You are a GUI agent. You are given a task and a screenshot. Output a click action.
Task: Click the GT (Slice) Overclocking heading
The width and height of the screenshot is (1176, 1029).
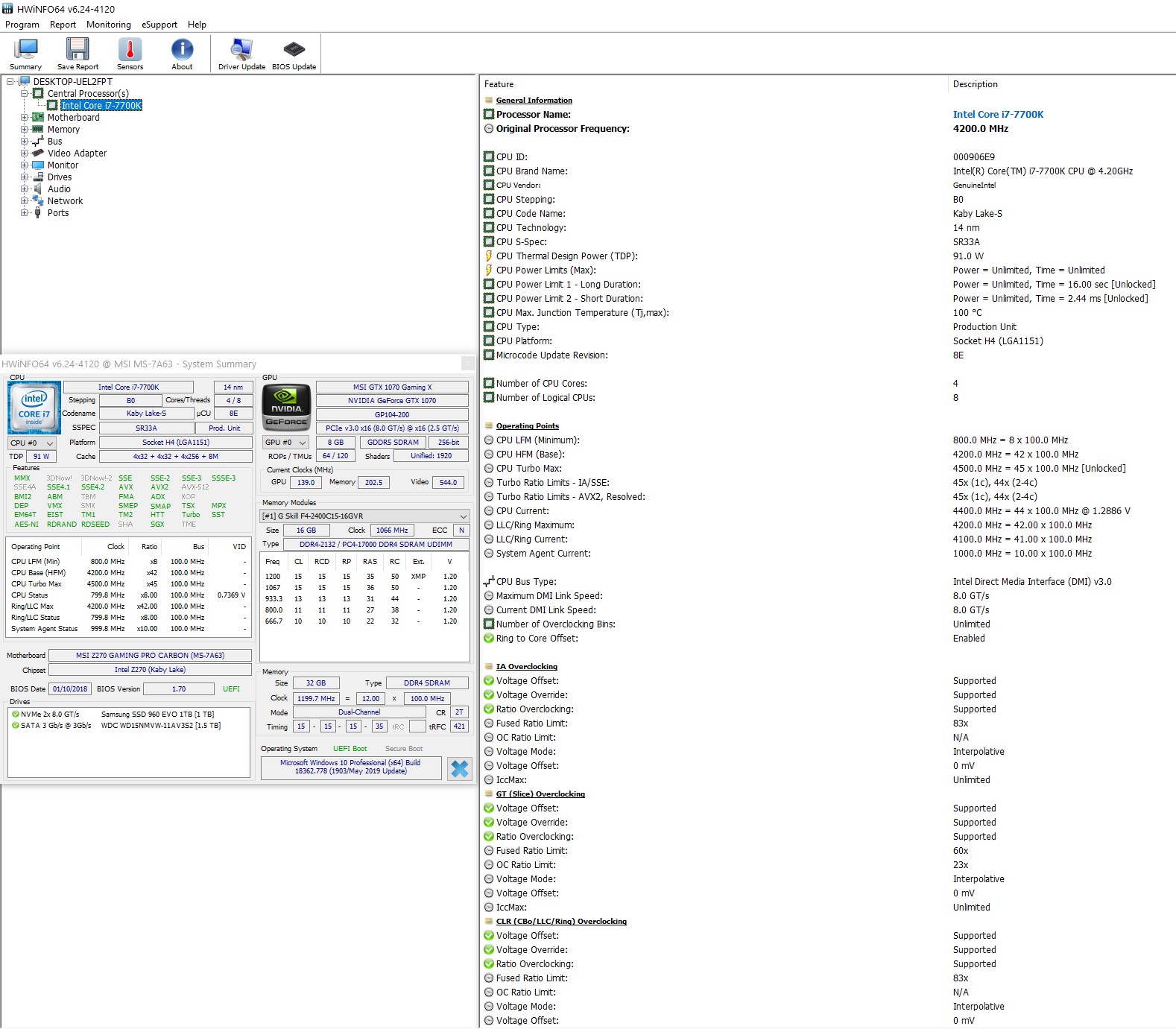(540, 794)
